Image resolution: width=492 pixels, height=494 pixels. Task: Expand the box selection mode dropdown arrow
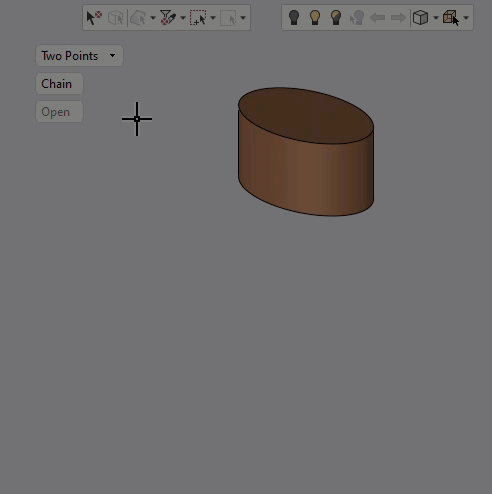[x=213, y=18]
